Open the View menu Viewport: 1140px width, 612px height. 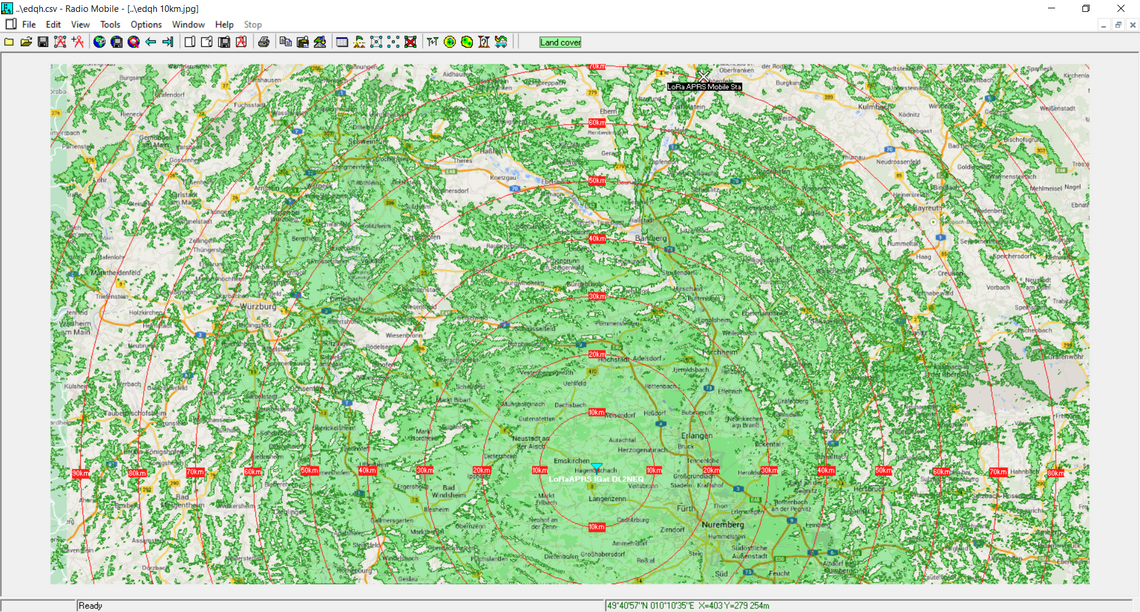point(80,24)
